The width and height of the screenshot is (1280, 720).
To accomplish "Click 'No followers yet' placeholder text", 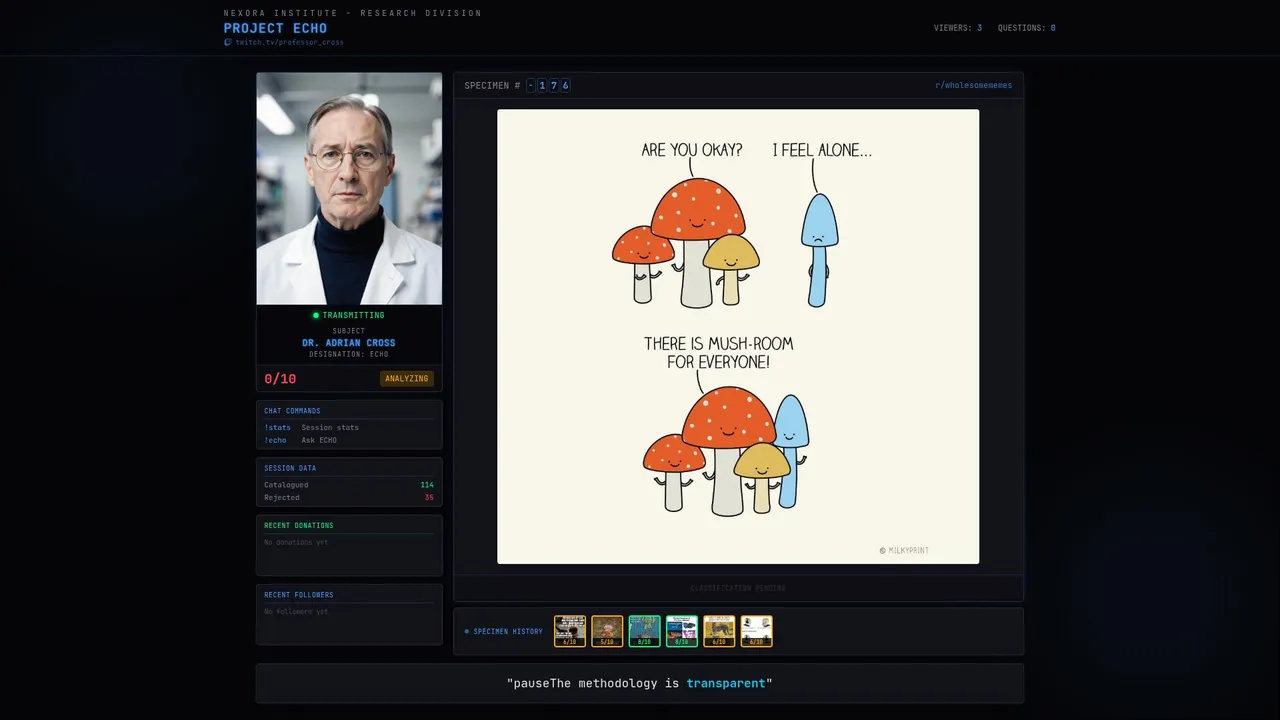I will click(x=296, y=611).
